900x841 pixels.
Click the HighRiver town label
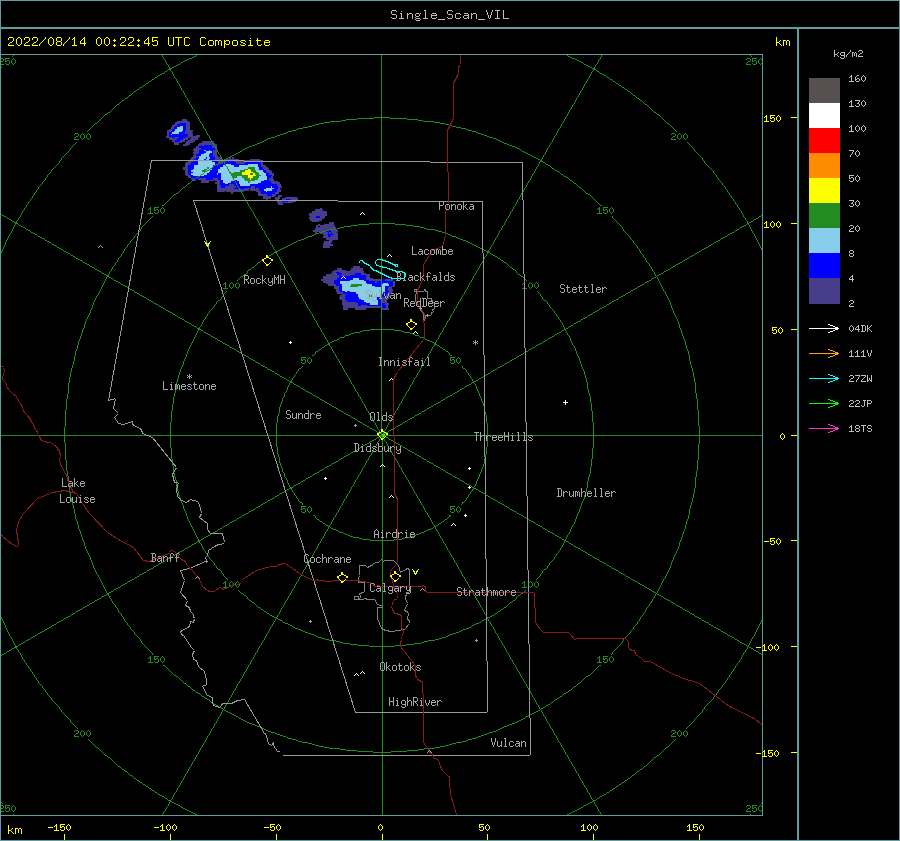[x=415, y=702]
